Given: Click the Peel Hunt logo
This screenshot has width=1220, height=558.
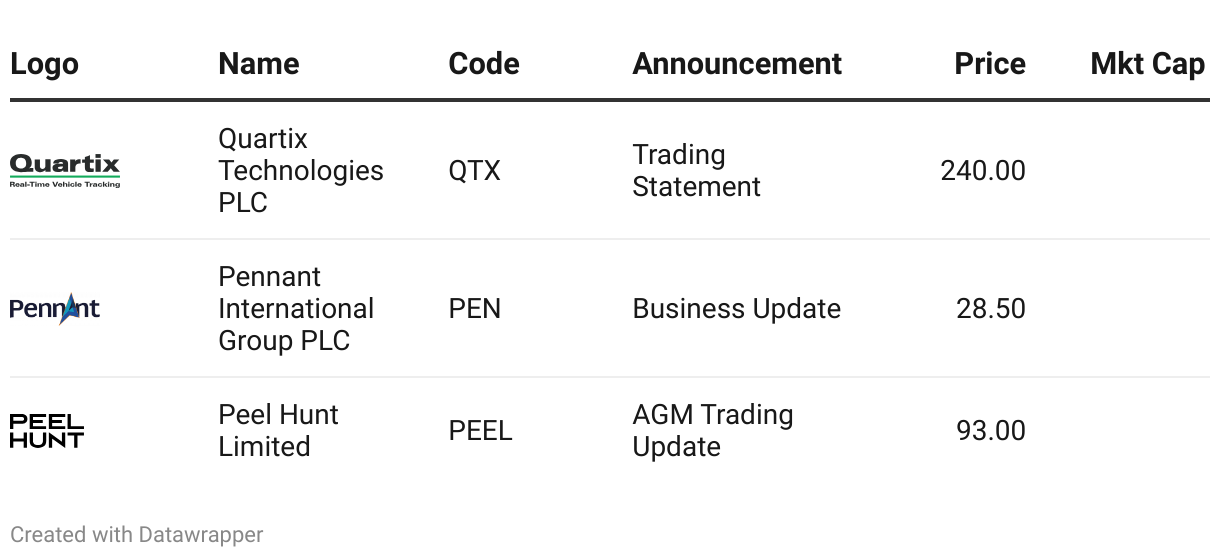Looking at the screenshot, I should [x=47, y=431].
